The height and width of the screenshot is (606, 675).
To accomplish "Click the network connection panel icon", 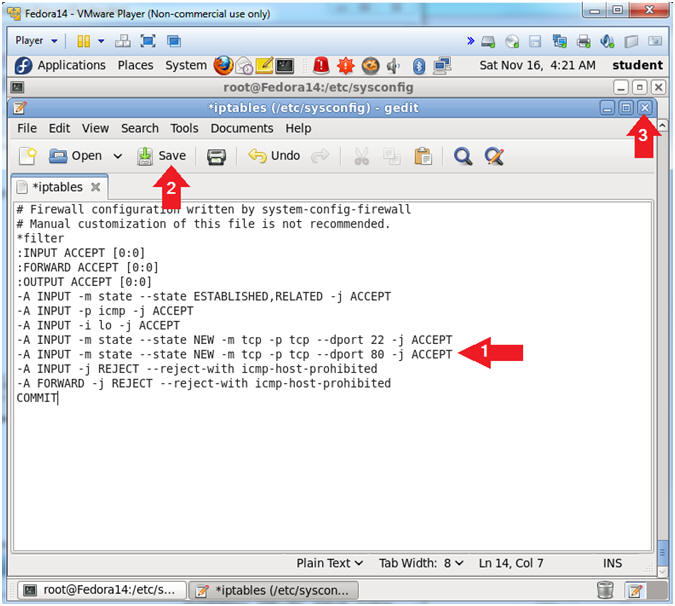I will click(x=443, y=66).
